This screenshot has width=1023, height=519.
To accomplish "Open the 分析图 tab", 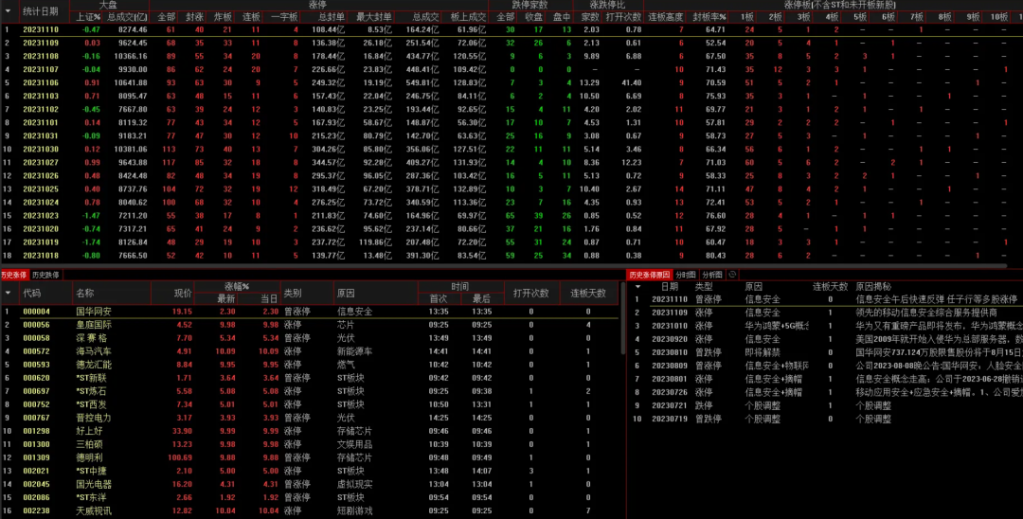I will point(711,274).
